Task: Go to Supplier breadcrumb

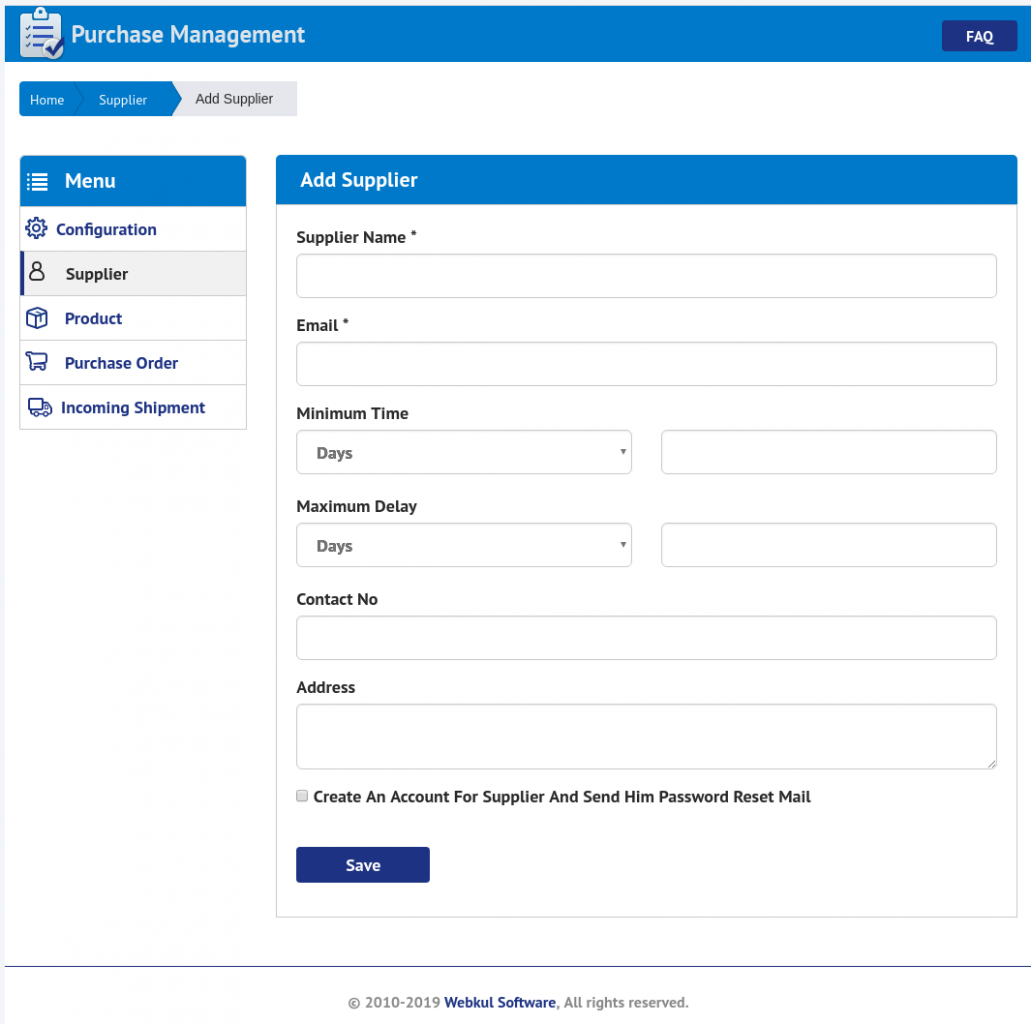Action: coord(123,99)
